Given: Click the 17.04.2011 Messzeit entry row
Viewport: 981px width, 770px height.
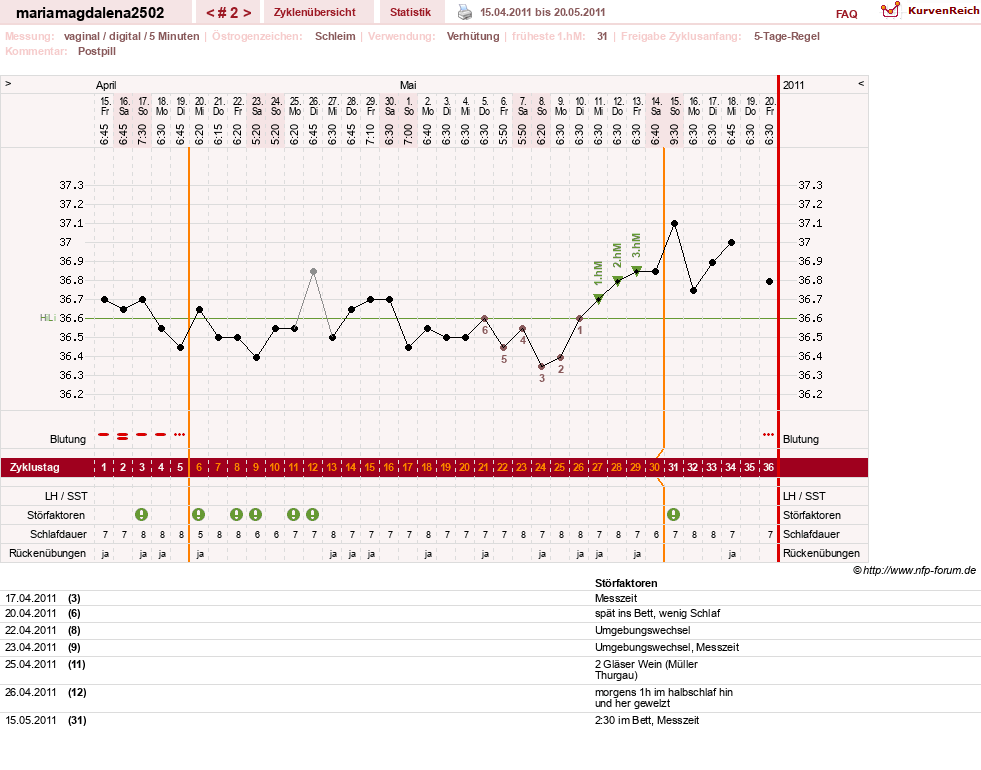Looking at the screenshot, I should coord(490,598).
